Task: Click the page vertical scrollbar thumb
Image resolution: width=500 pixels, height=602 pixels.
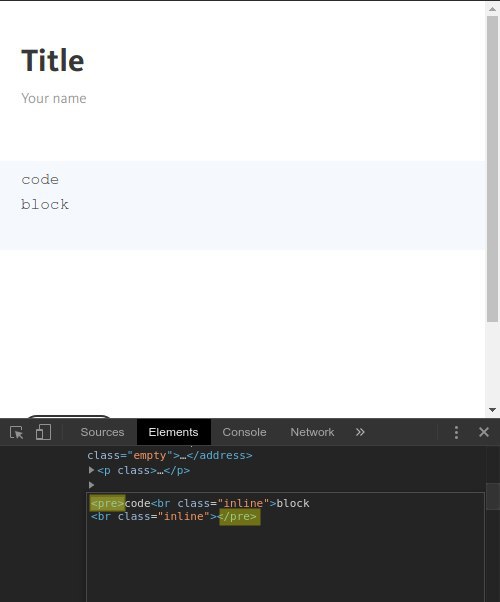Action: point(493,169)
